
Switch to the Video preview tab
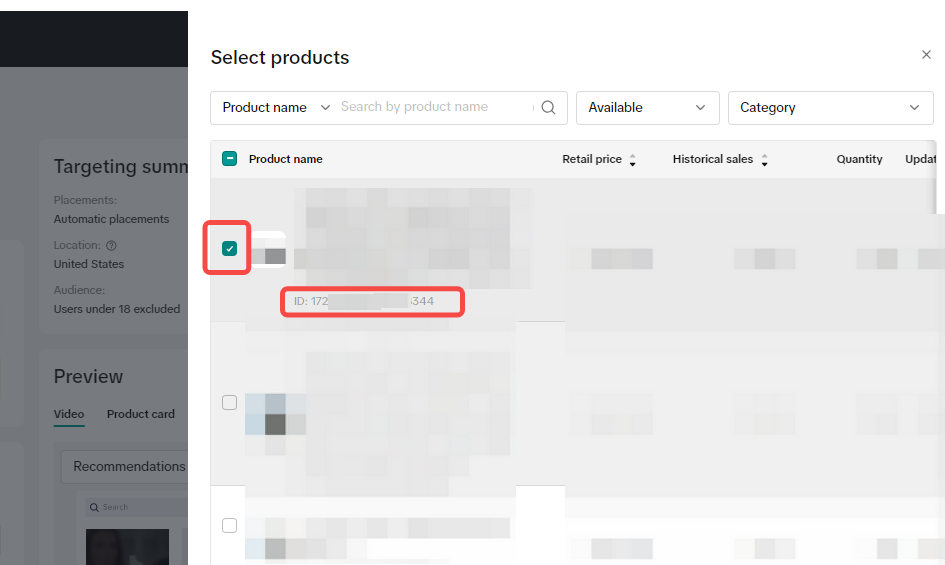click(x=69, y=414)
